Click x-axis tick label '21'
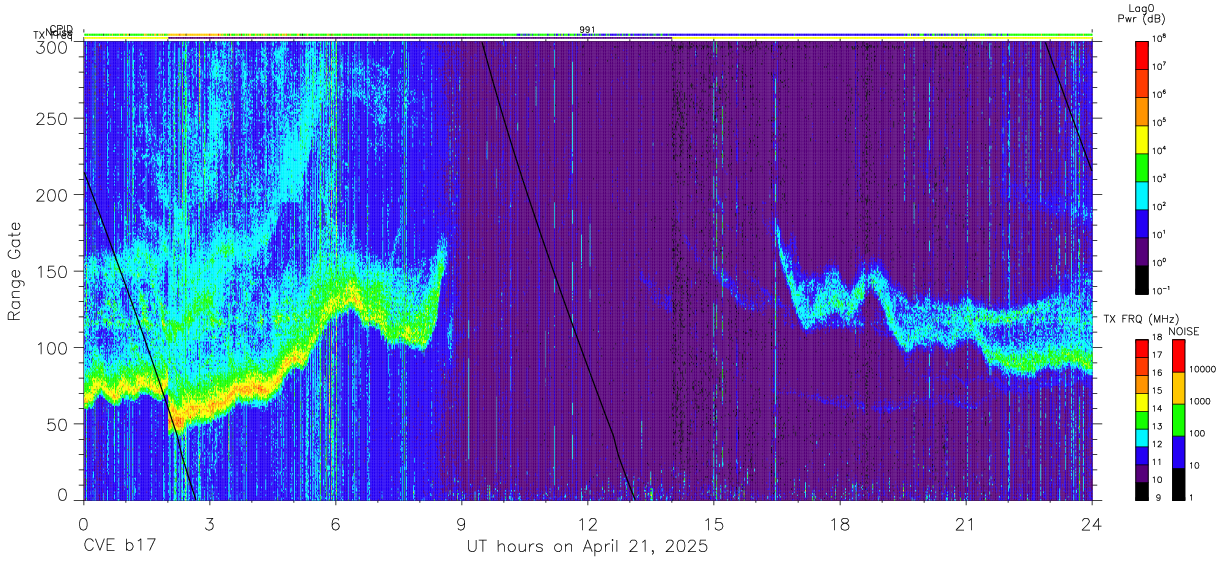The height and width of the screenshot is (567, 1228). pyautogui.click(x=965, y=523)
